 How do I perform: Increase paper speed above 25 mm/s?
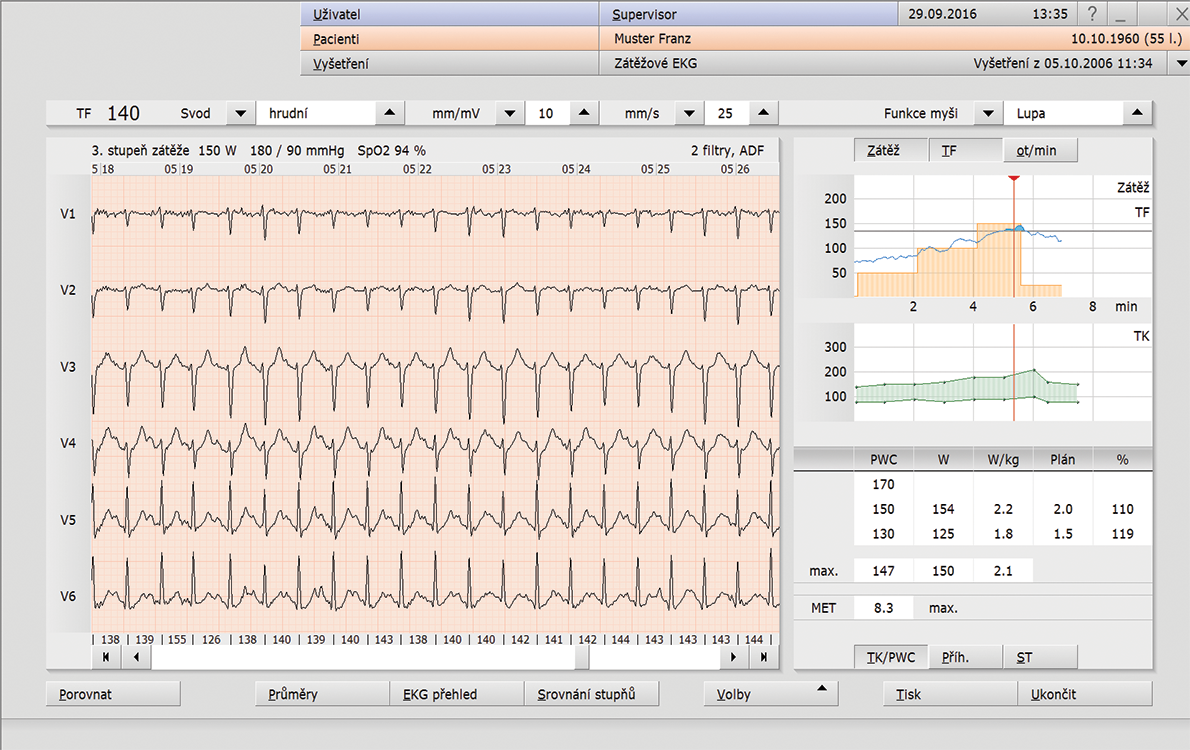point(762,113)
